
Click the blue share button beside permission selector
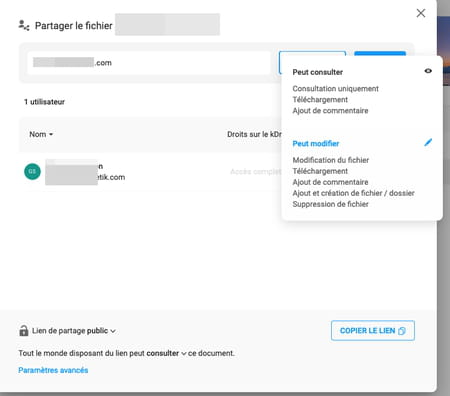(x=380, y=53)
